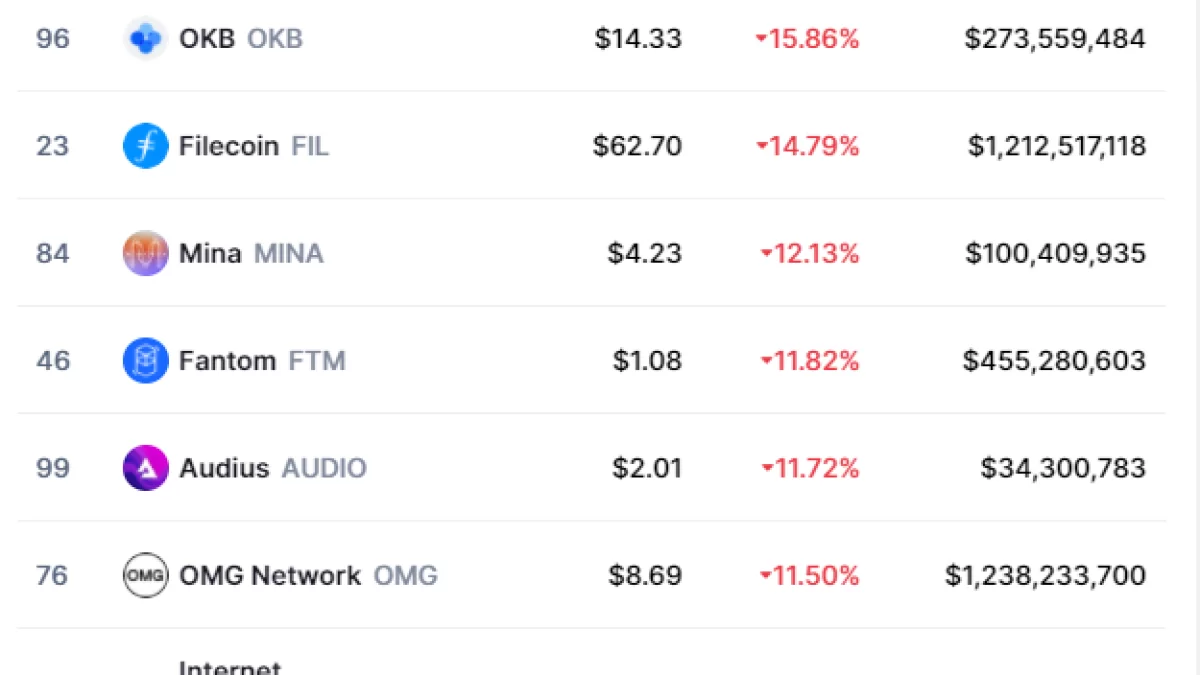Screen dimensions: 1200x675
Task: Click the Mina name link
Action: (x=210, y=253)
